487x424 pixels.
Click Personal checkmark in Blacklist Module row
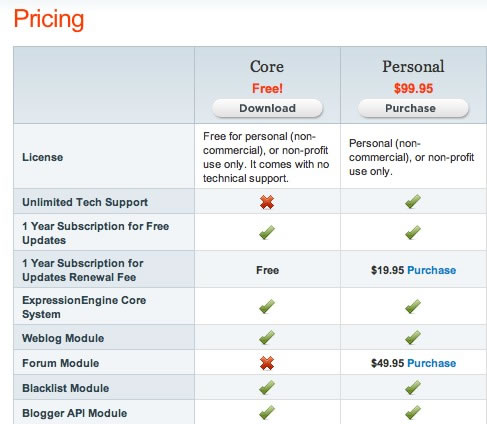[413, 387]
